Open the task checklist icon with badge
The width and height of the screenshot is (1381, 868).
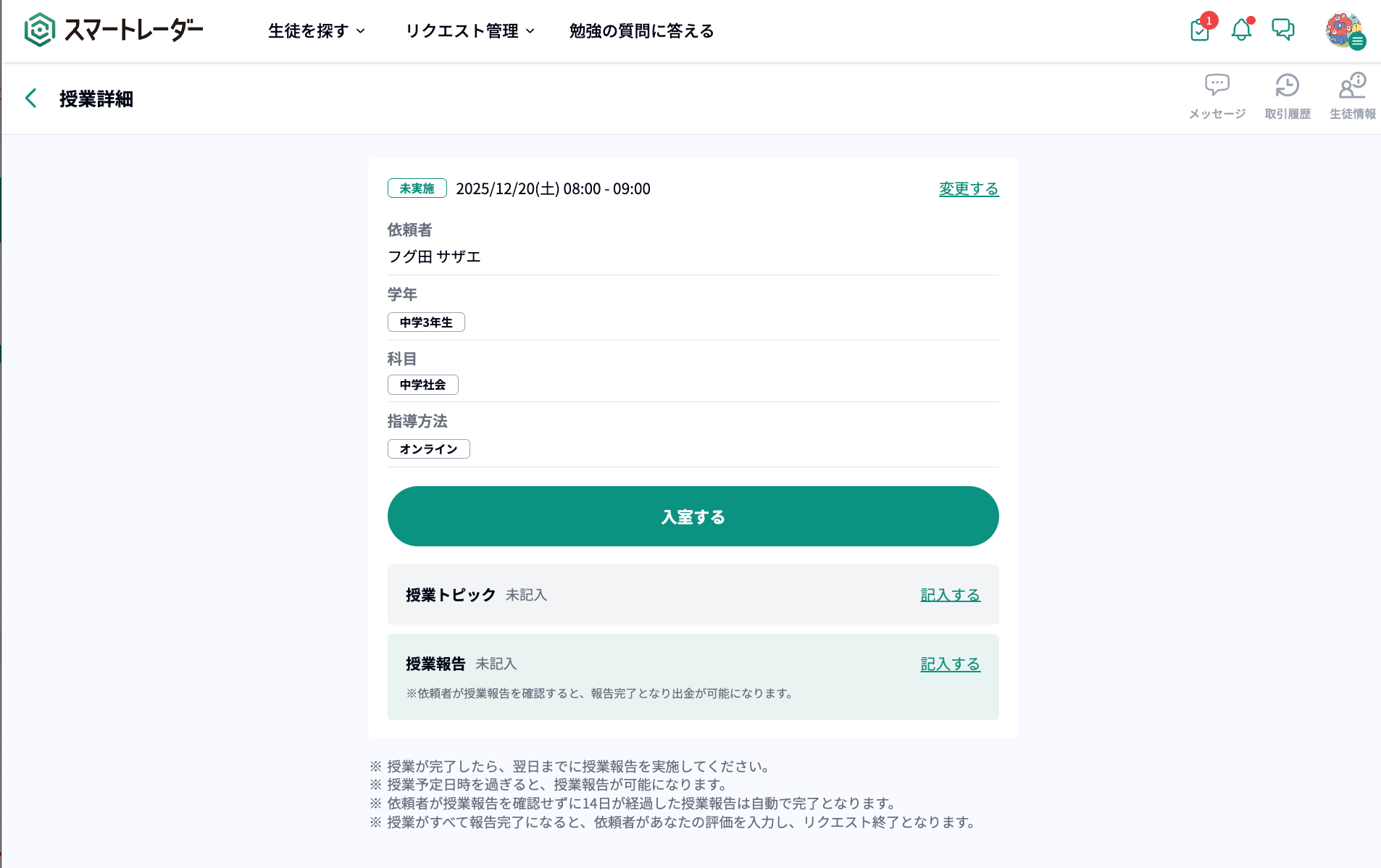click(1200, 30)
